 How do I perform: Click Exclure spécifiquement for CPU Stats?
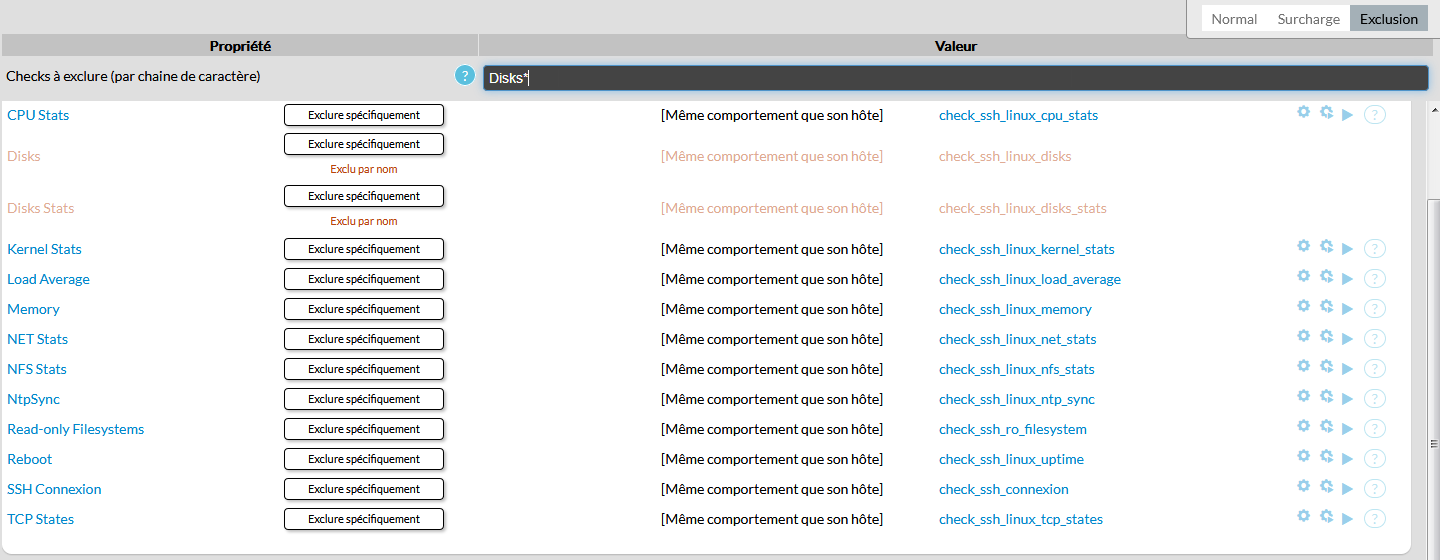364,115
